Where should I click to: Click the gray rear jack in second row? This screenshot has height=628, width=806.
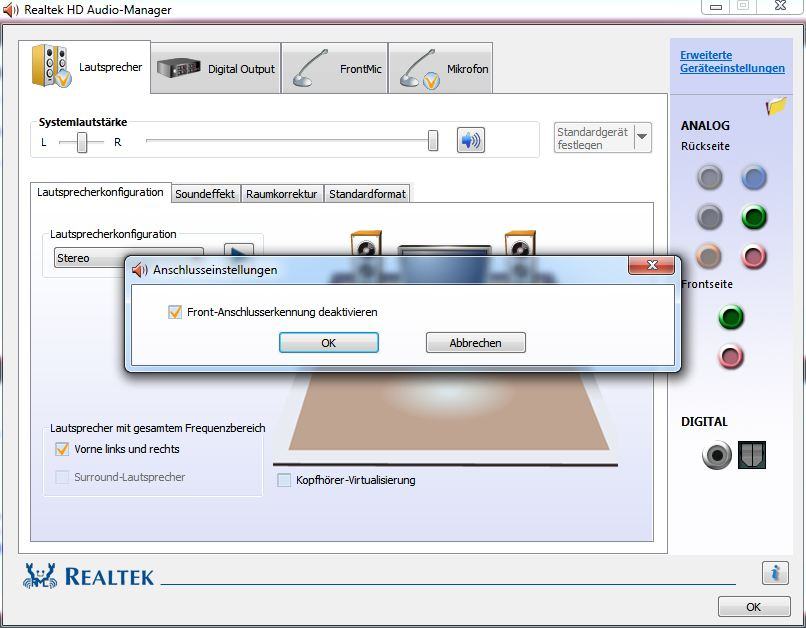coord(709,216)
